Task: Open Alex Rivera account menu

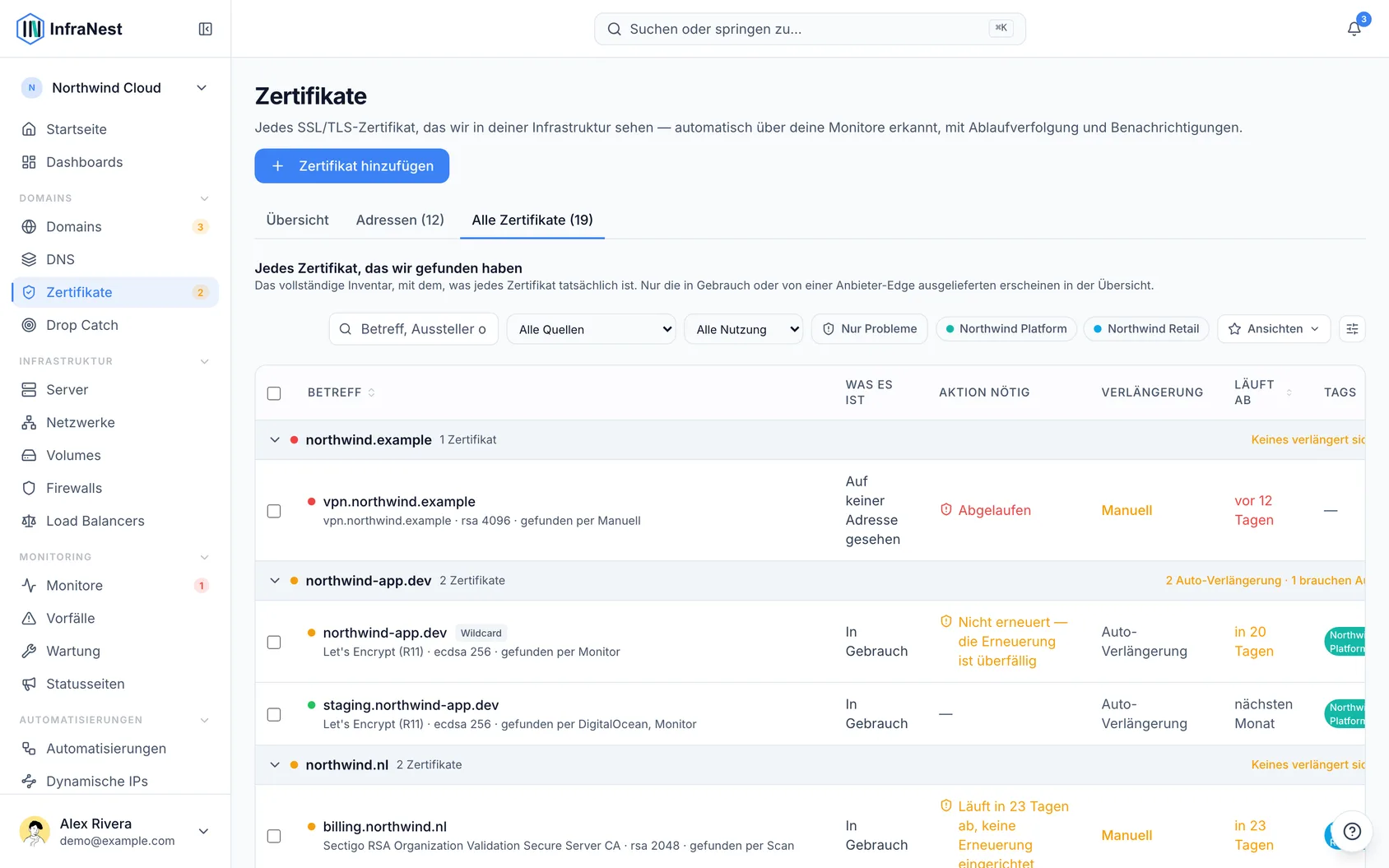Action: click(115, 831)
